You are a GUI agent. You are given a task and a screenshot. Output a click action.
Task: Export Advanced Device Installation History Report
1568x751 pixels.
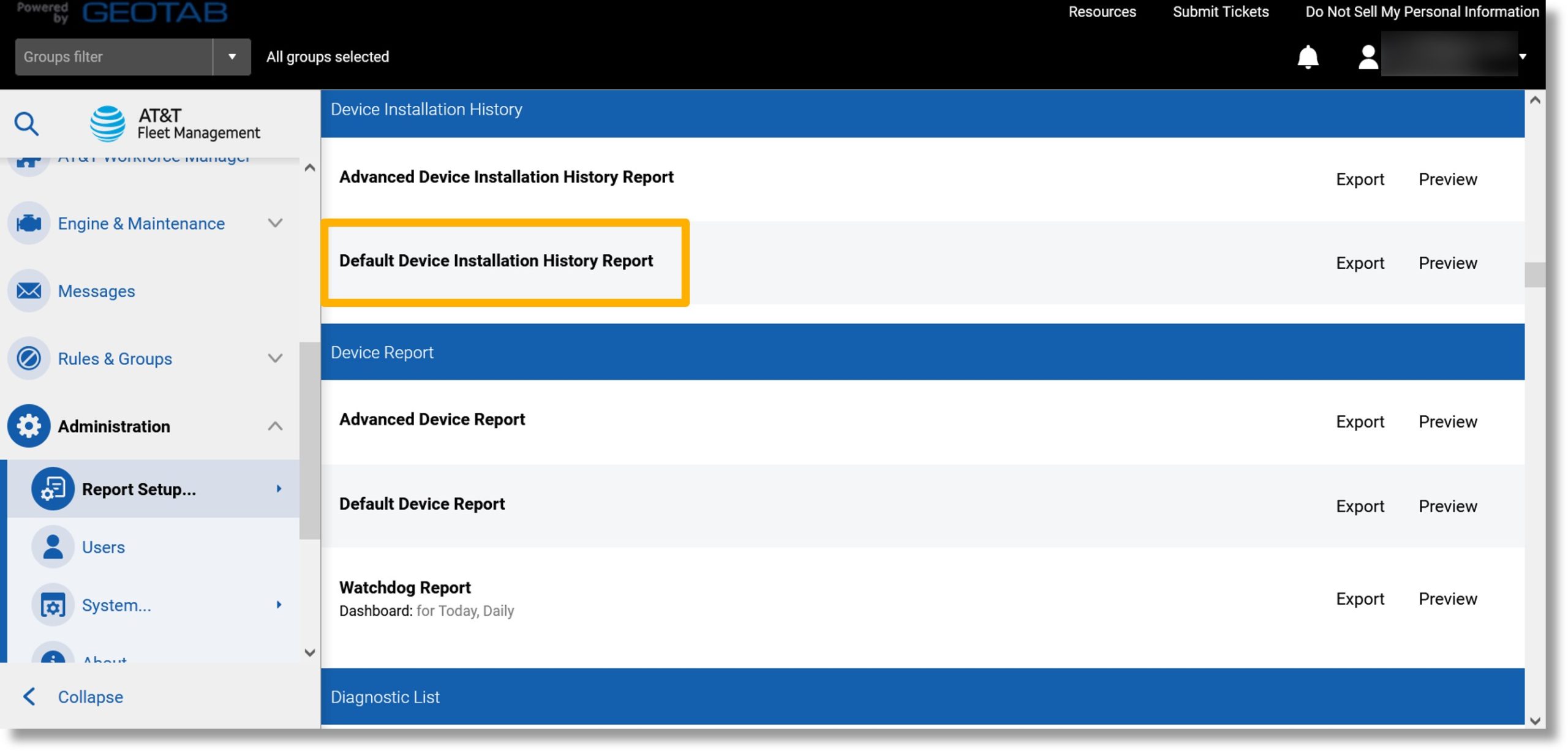1360,179
